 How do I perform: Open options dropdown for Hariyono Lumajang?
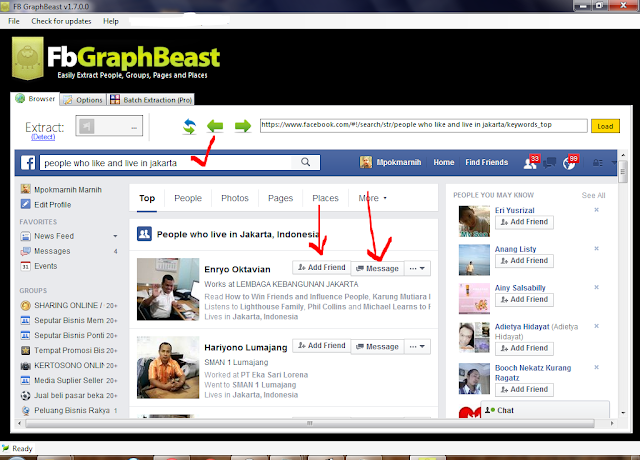tap(417, 347)
